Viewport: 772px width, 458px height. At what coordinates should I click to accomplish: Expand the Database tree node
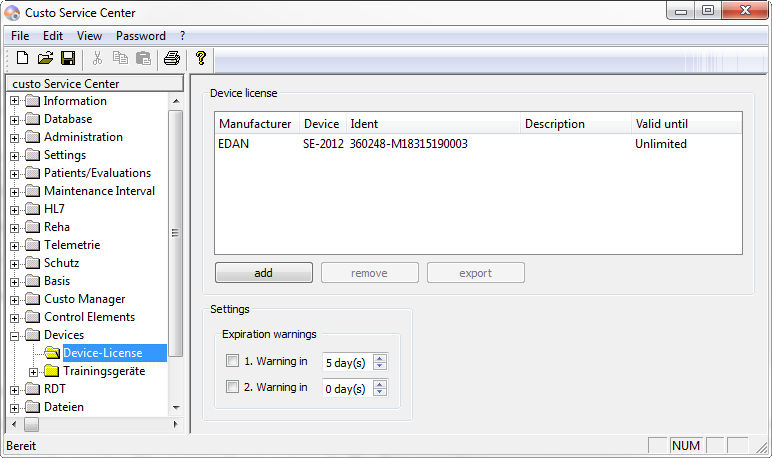14,120
